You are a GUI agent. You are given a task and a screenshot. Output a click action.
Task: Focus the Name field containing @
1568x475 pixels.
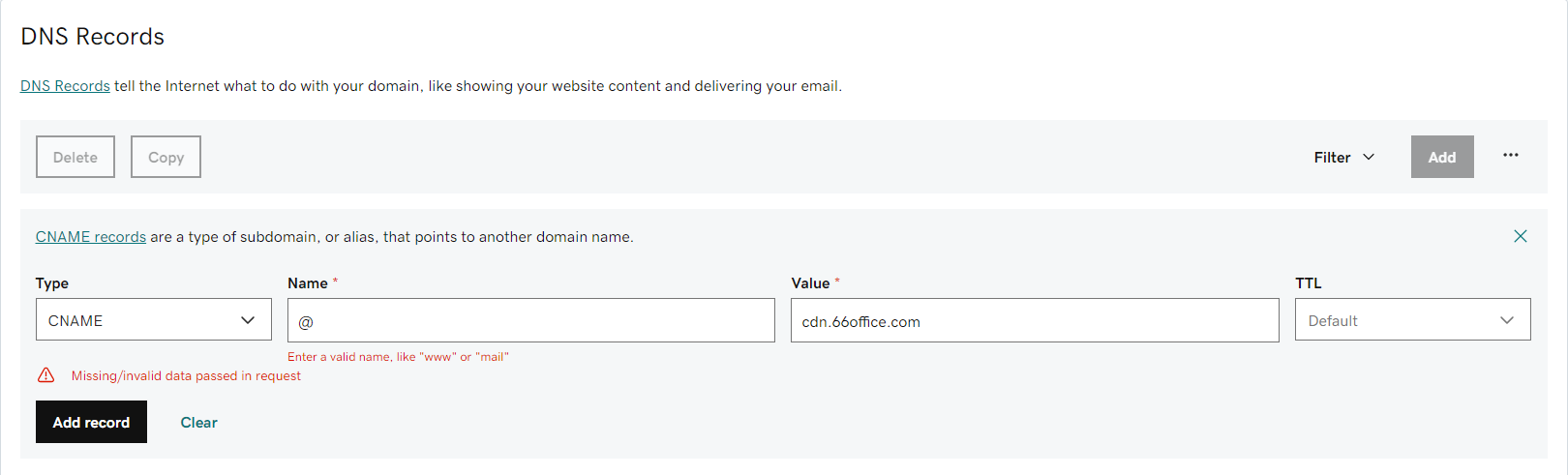tap(531, 320)
